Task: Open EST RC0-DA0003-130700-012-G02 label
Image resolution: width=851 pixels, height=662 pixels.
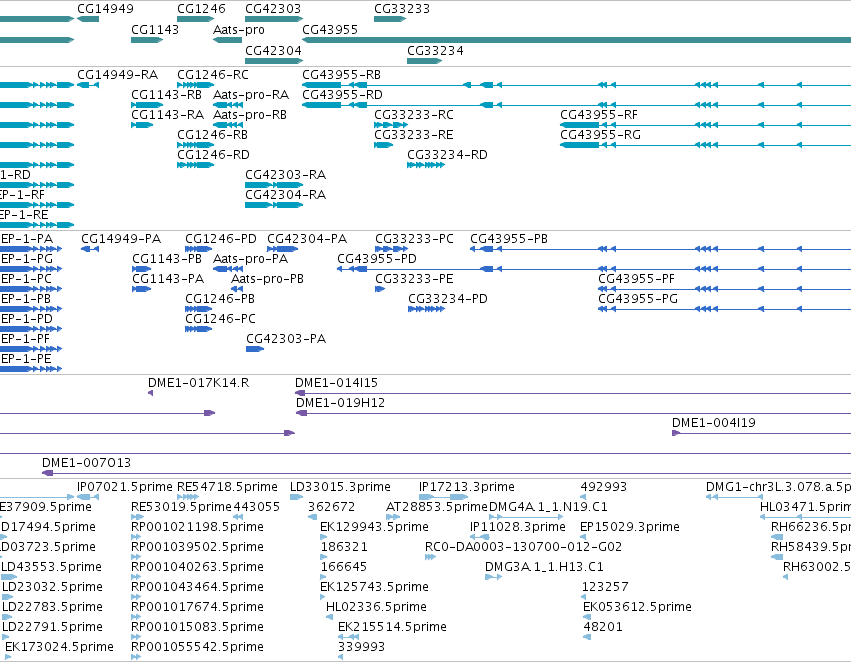Action: 523,547
